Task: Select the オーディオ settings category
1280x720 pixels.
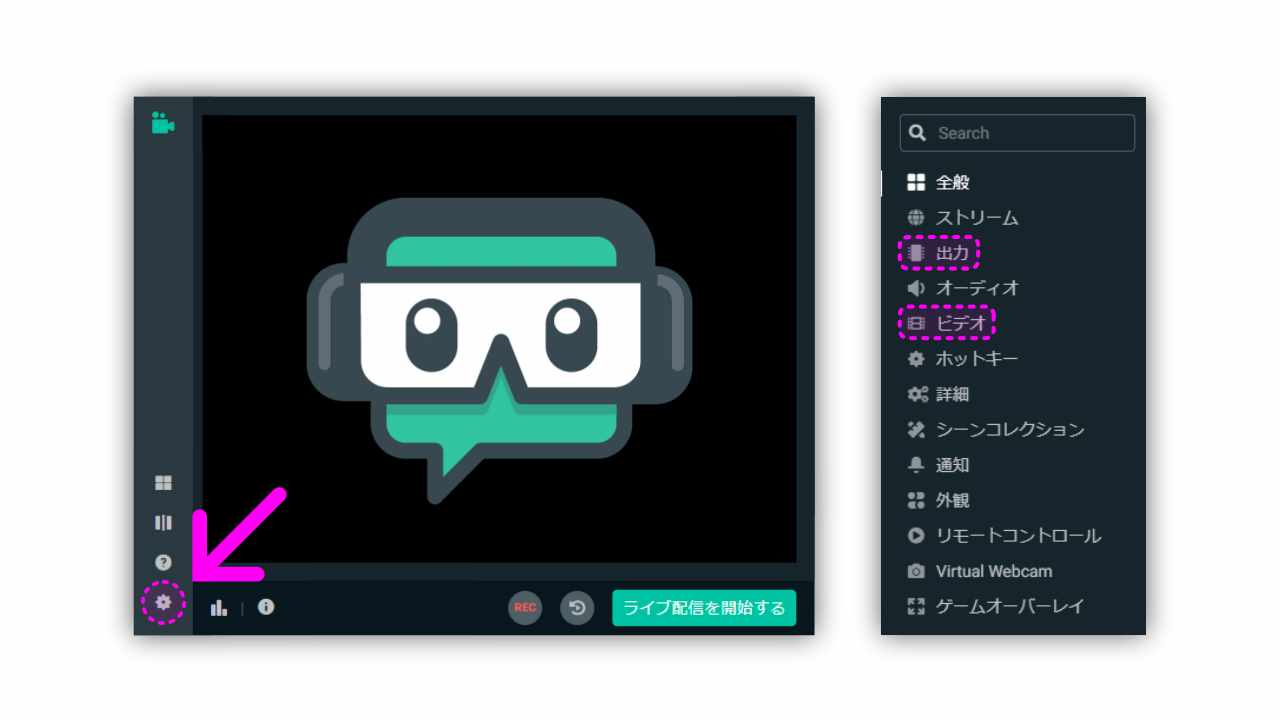Action: (x=977, y=288)
